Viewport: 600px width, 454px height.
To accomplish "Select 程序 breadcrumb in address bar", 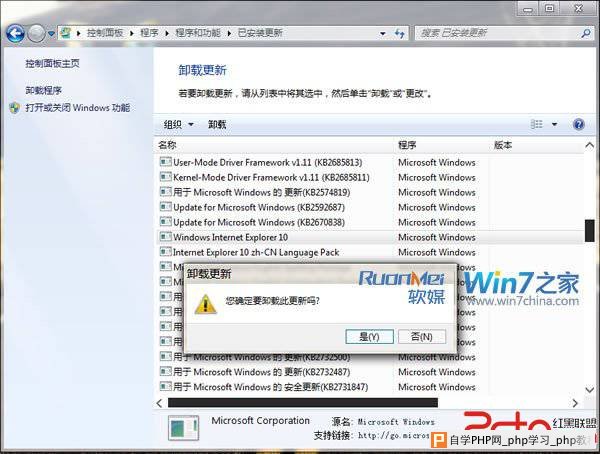I will click(149, 33).
